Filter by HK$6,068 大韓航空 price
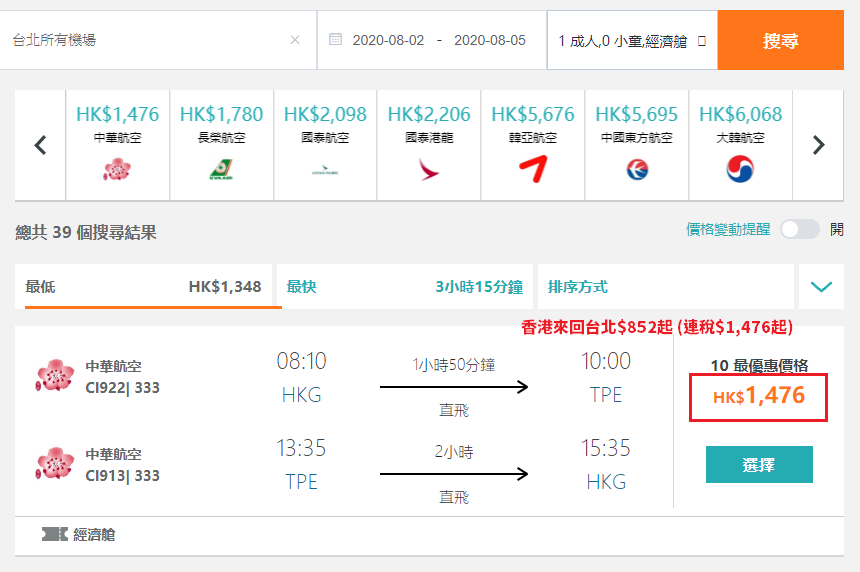Image resolution: width=860 pixels, height=572 pixels. [x=740, y=114]
